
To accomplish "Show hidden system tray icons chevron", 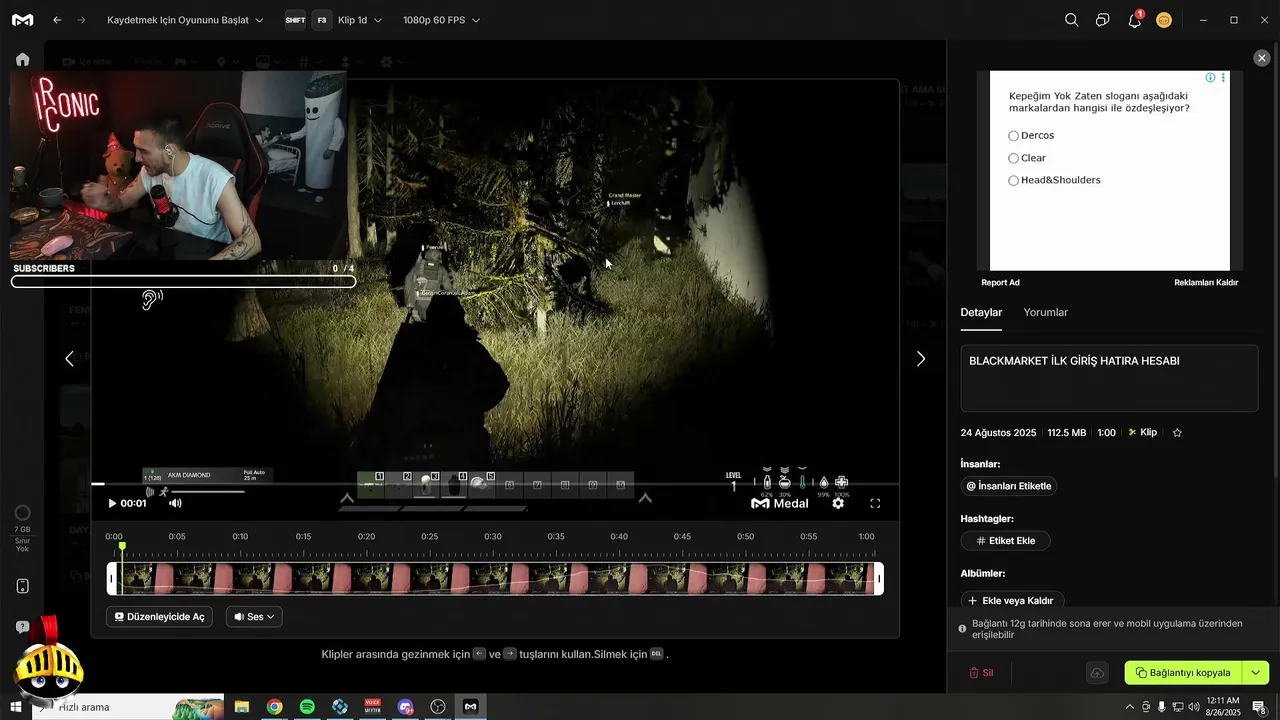I will (x=1130, y=707).
